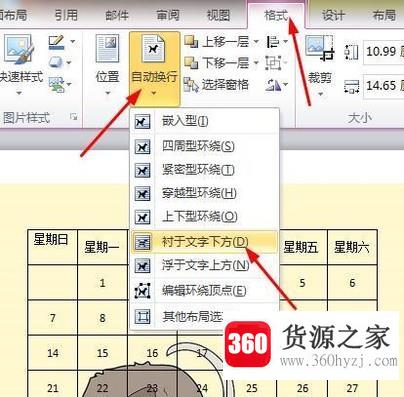404x397 pixels.
Task: Click the picture layout icon
Action: [x=56, y=84]
